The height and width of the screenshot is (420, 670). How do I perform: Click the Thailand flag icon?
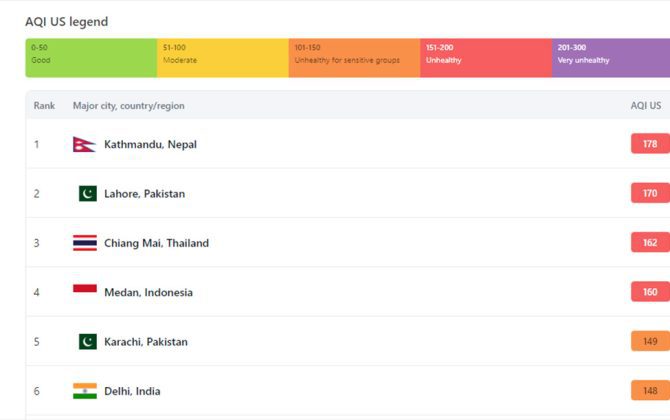tap(85, 243)
